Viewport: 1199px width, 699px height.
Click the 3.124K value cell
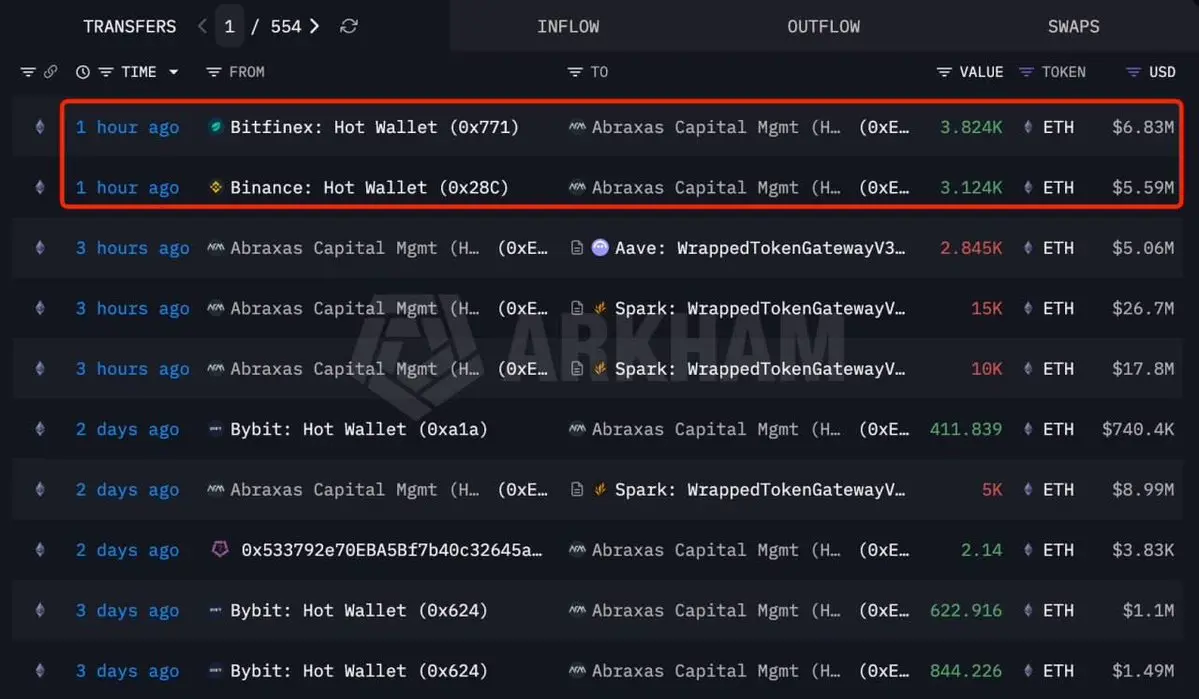[x=970, y=187]
